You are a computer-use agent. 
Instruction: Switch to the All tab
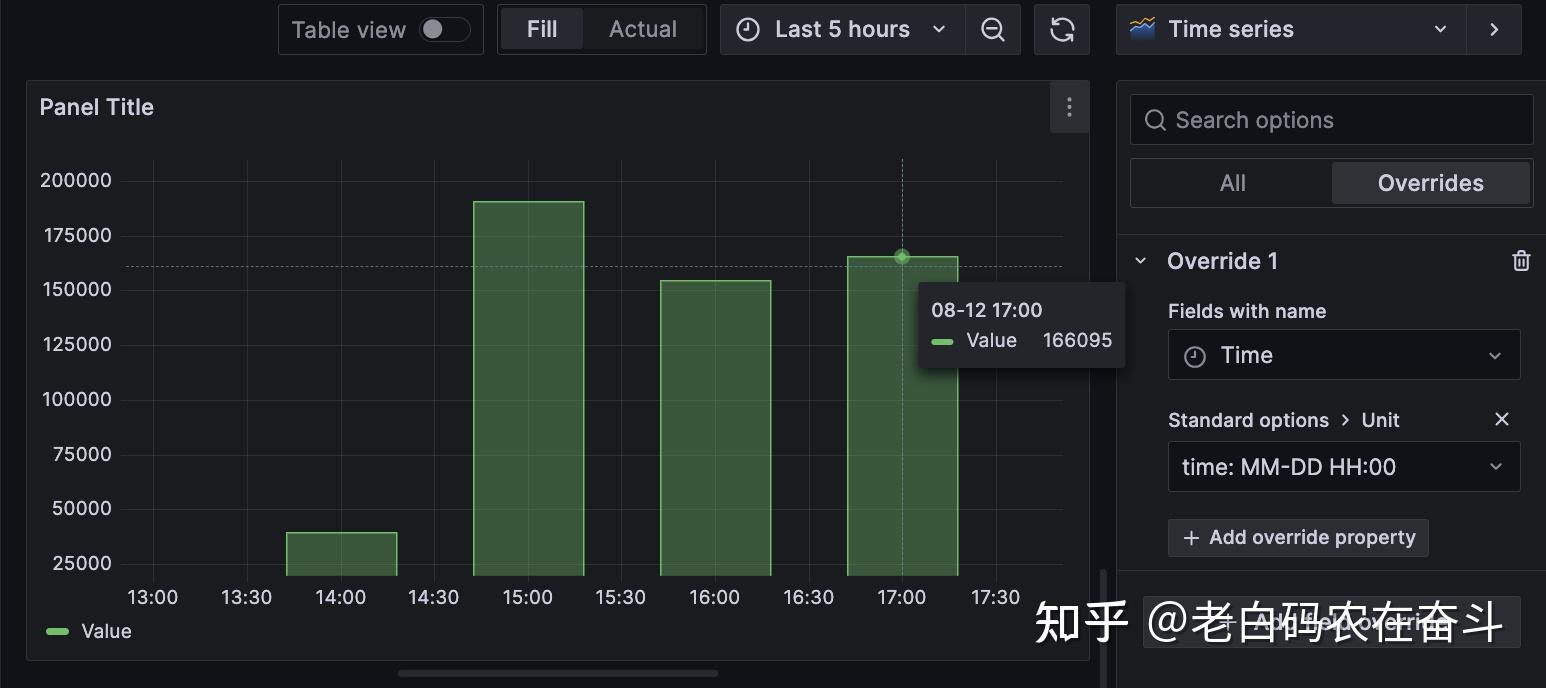1231,183
